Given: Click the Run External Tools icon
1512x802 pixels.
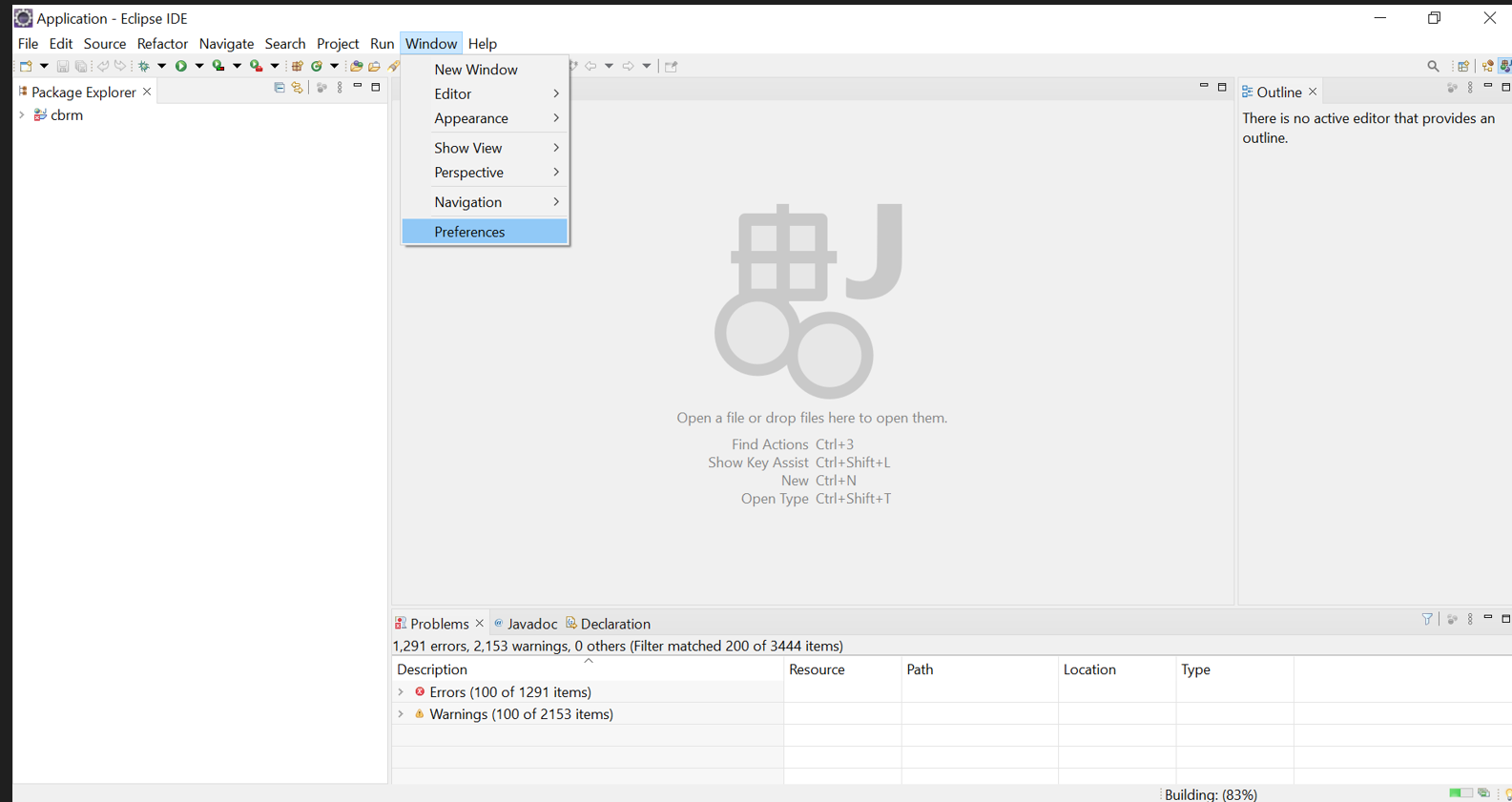Looking at the screenshot, I should [256, 66].
